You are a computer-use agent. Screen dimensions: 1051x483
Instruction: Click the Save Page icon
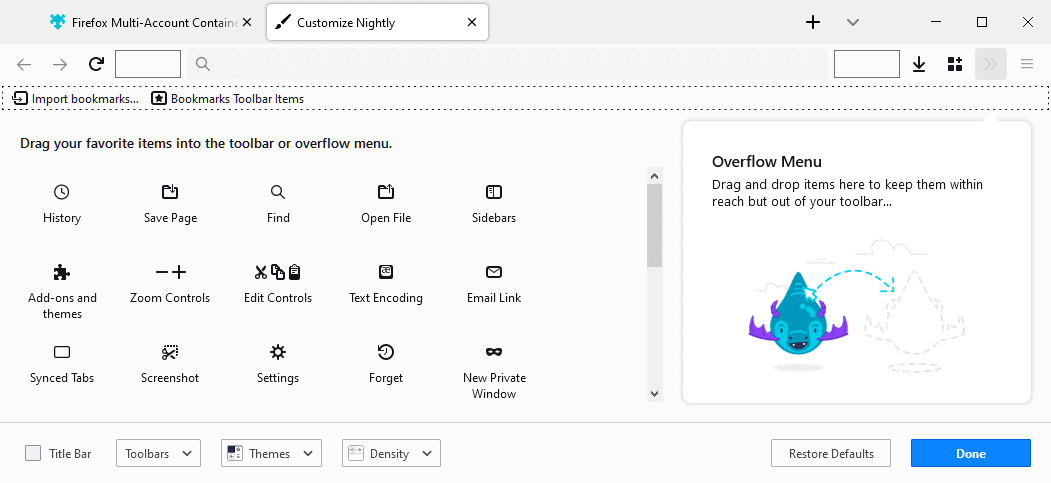tap(170, 192)
